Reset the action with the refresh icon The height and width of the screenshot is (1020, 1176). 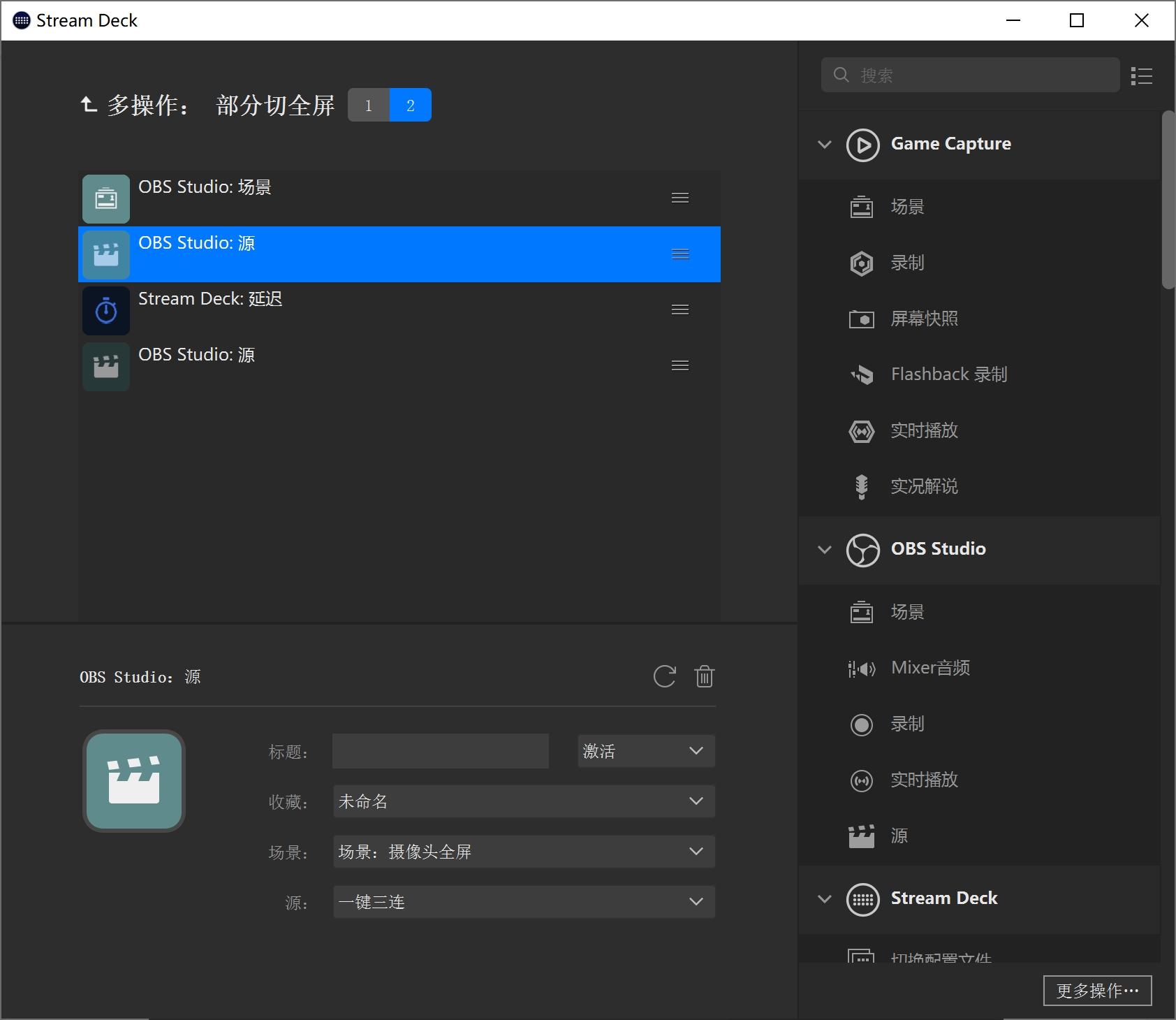click(x=664, y=676)
